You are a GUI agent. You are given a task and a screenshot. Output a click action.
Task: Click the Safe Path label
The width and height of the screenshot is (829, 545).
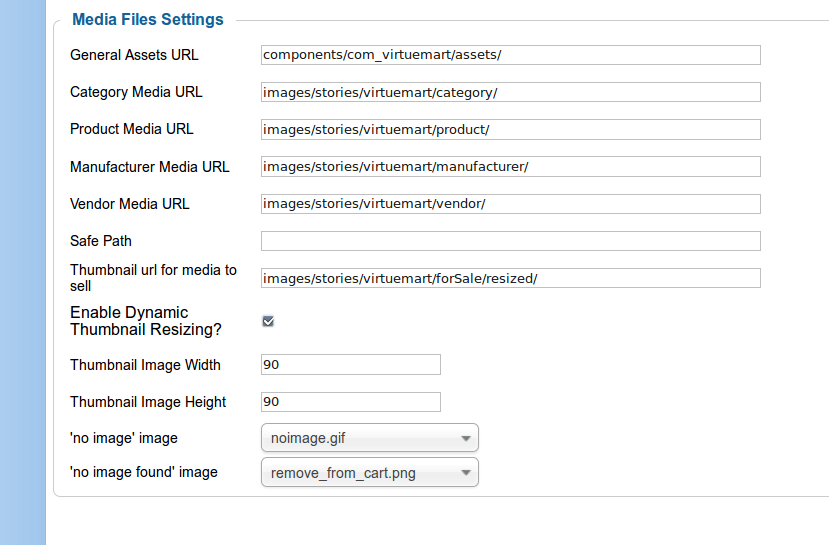click(x=101, y=241)
